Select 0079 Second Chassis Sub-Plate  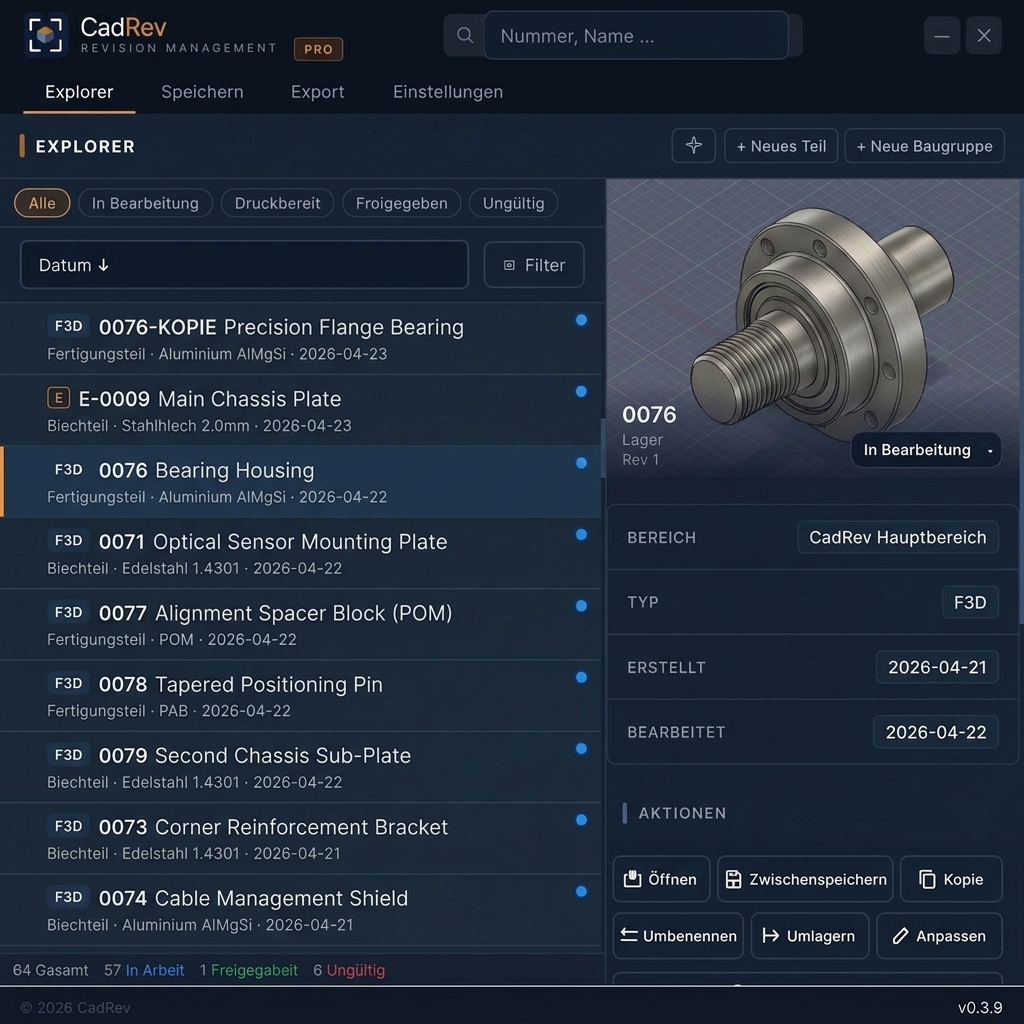coord(300,767)
